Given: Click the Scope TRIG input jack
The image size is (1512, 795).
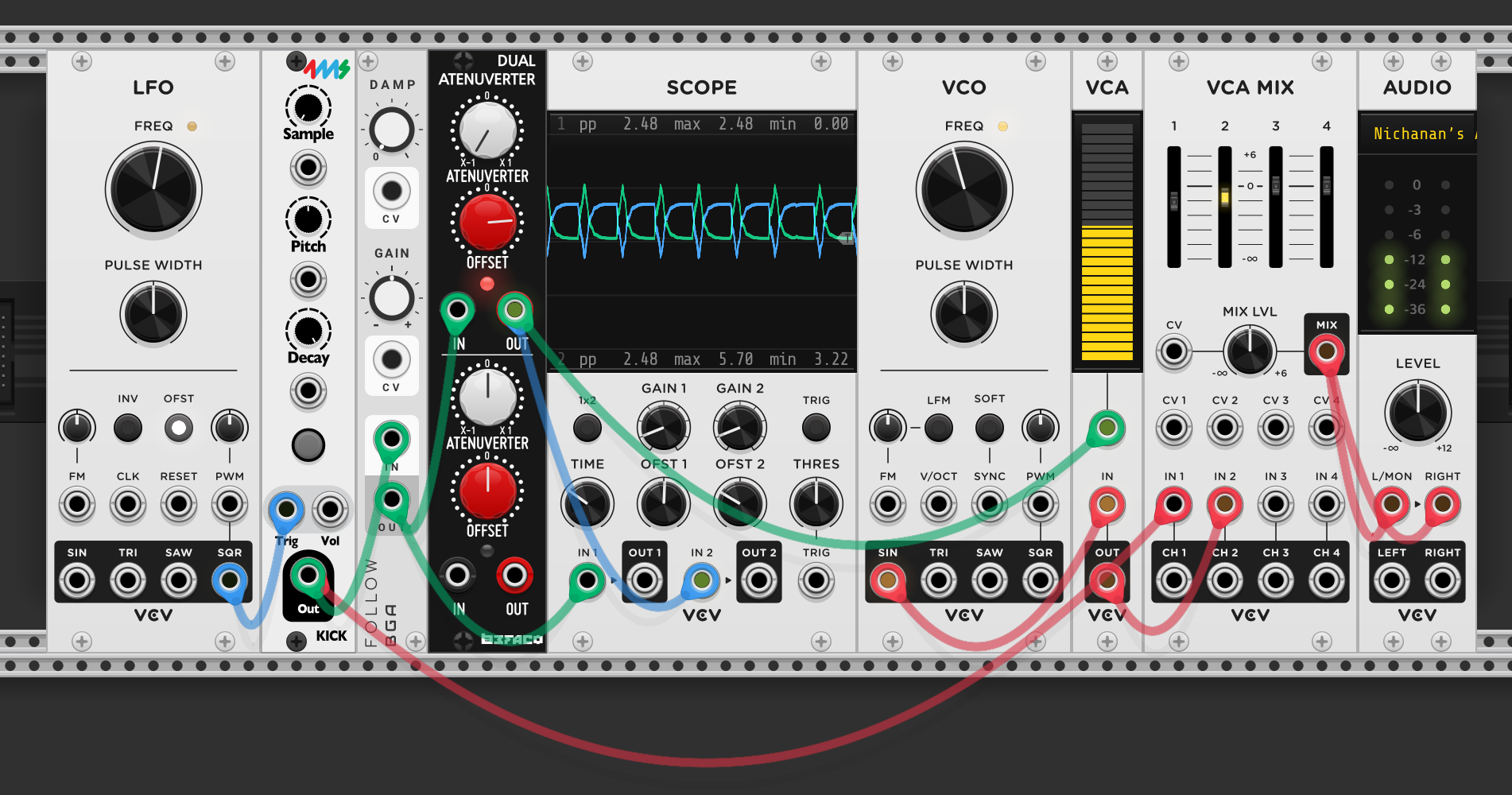Looking at the screenshot, I should point(816,581).
